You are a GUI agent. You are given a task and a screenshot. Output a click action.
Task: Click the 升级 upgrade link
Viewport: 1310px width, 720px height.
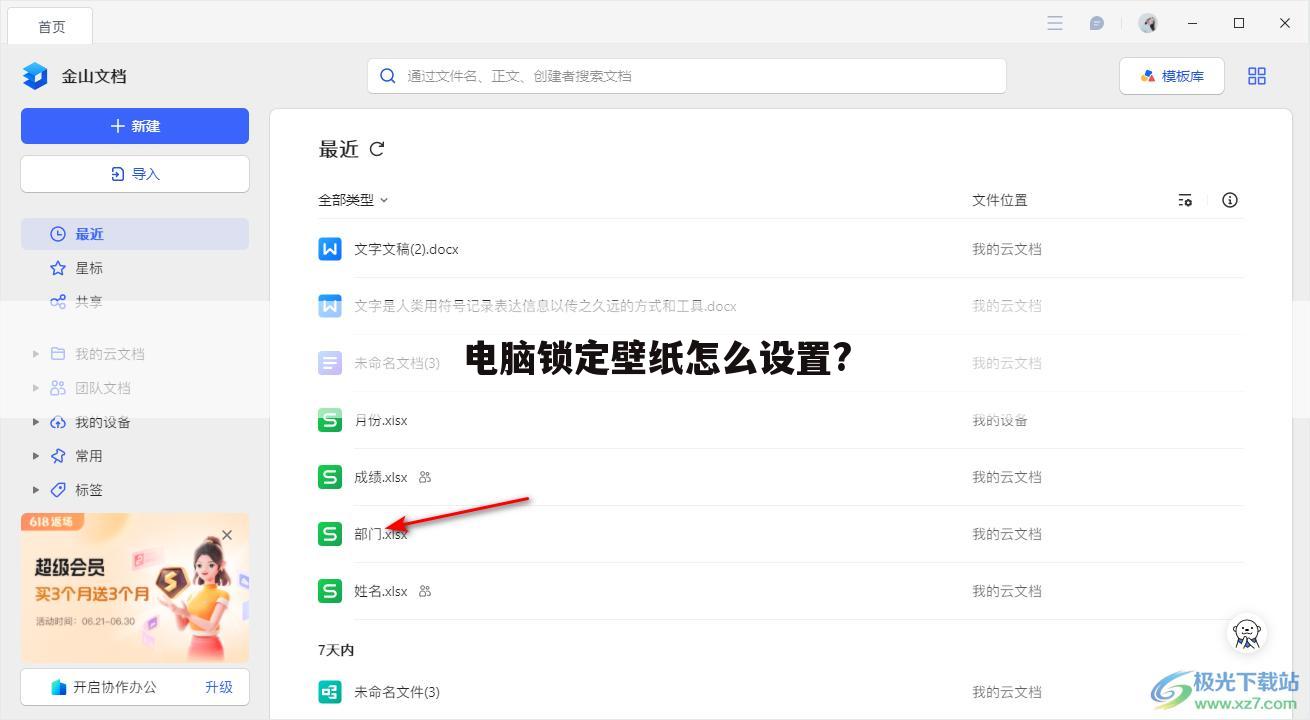point(219,687)
